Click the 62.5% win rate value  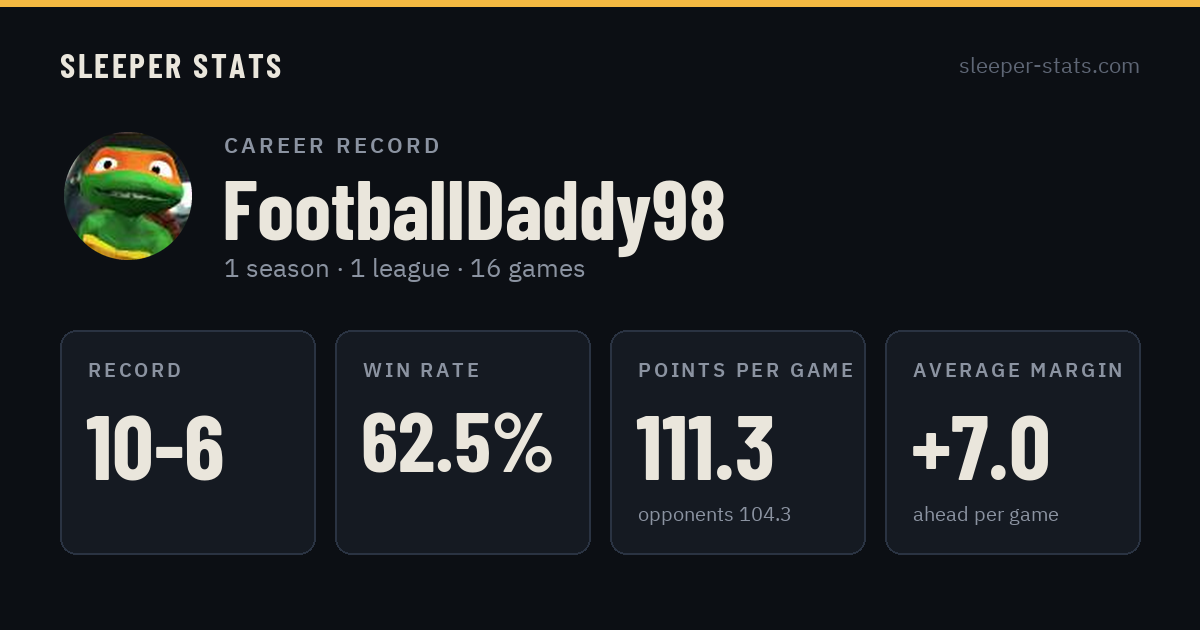click(457, 443)
